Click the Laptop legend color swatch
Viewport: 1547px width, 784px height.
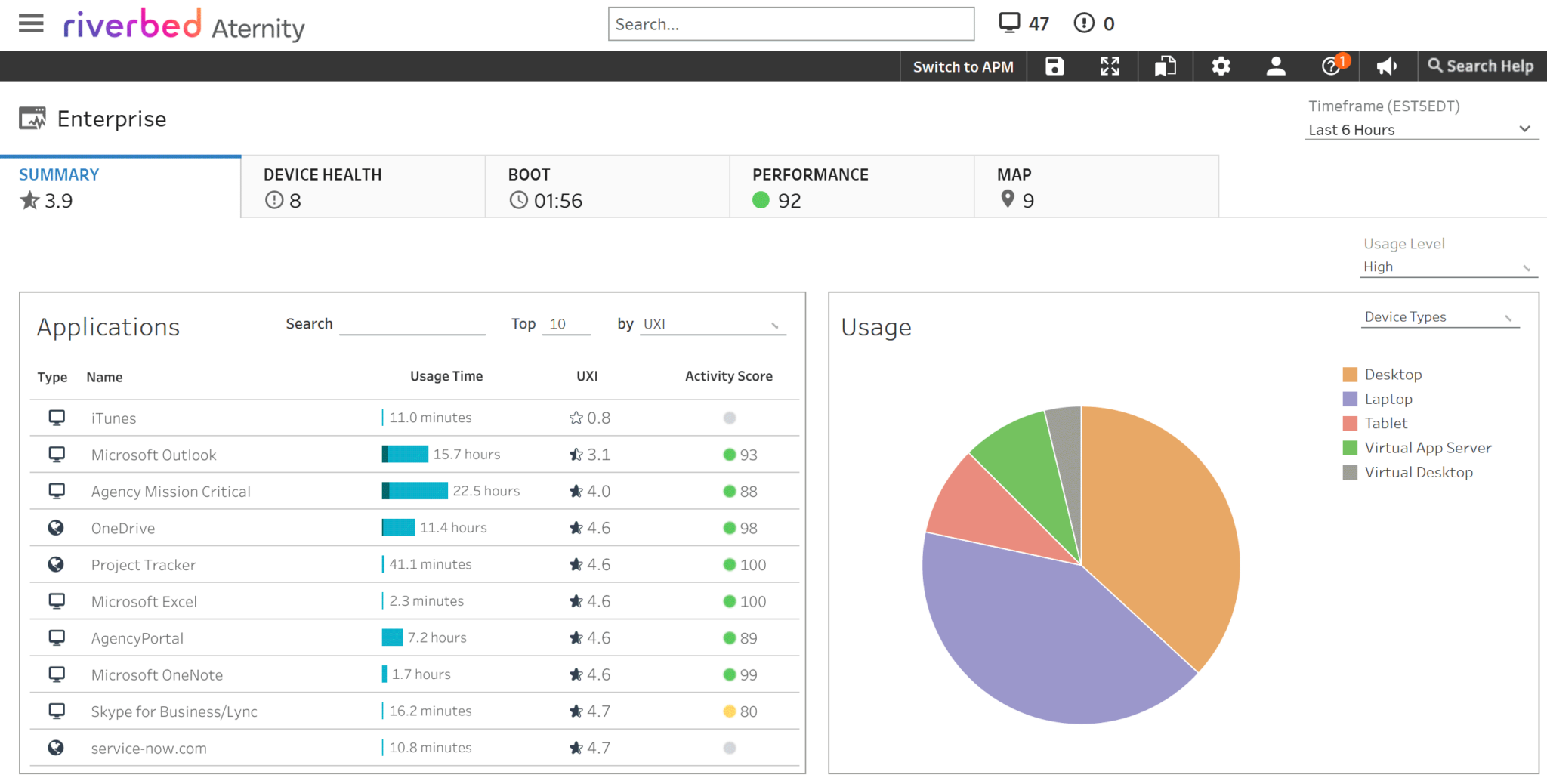(1350, 399)
